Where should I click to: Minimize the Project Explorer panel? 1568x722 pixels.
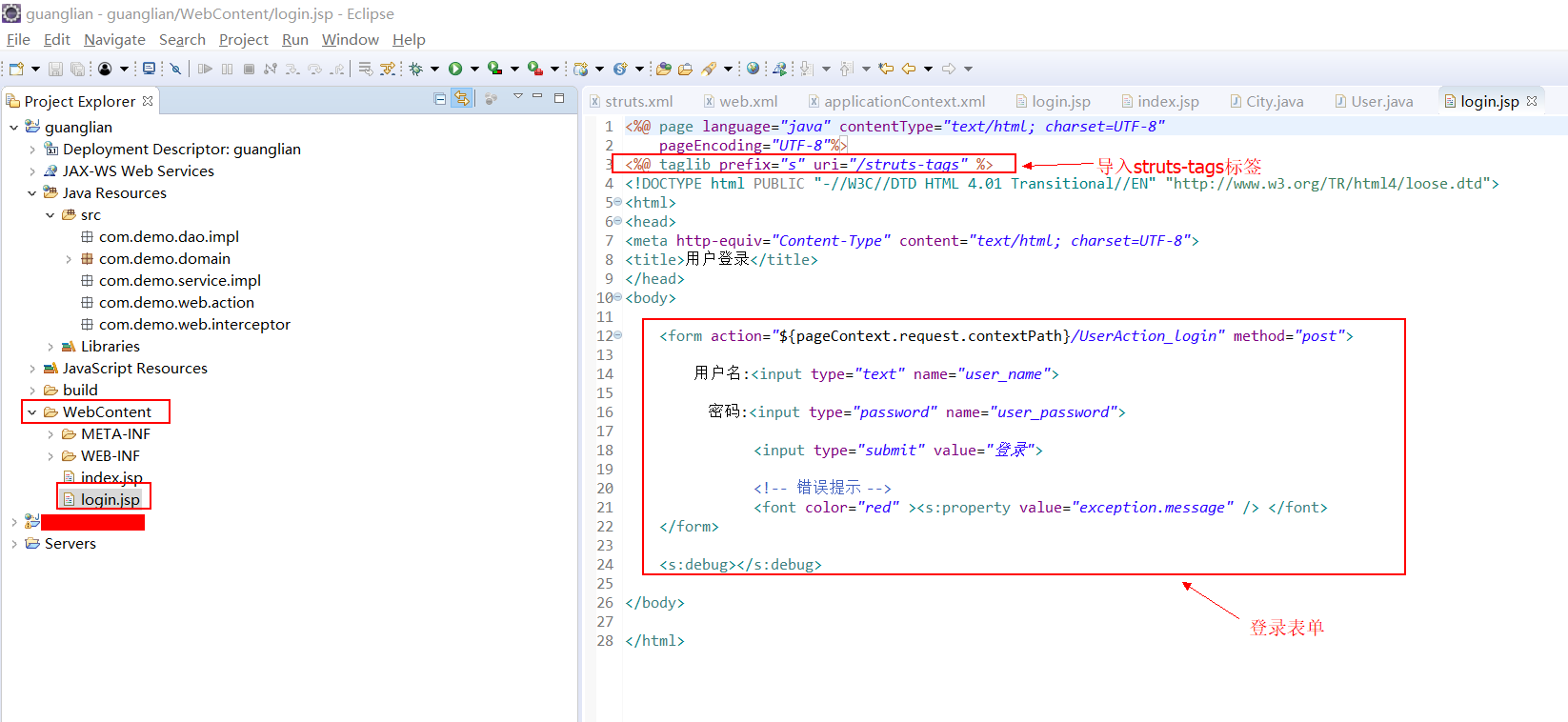[537, 96]
